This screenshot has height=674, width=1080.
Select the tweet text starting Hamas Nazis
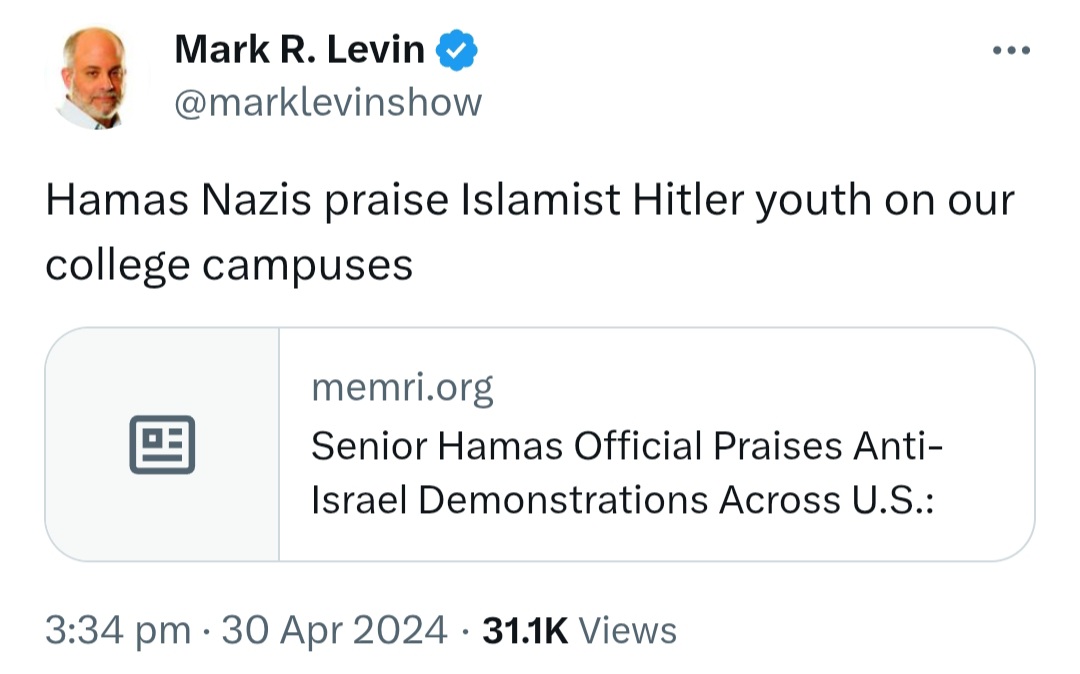530,233
